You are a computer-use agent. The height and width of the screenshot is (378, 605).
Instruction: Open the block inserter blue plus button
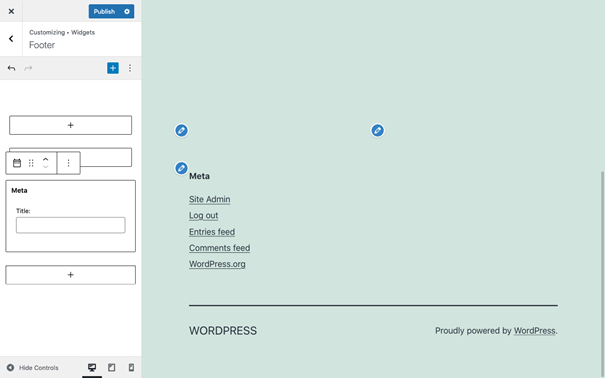click(113, 68)
